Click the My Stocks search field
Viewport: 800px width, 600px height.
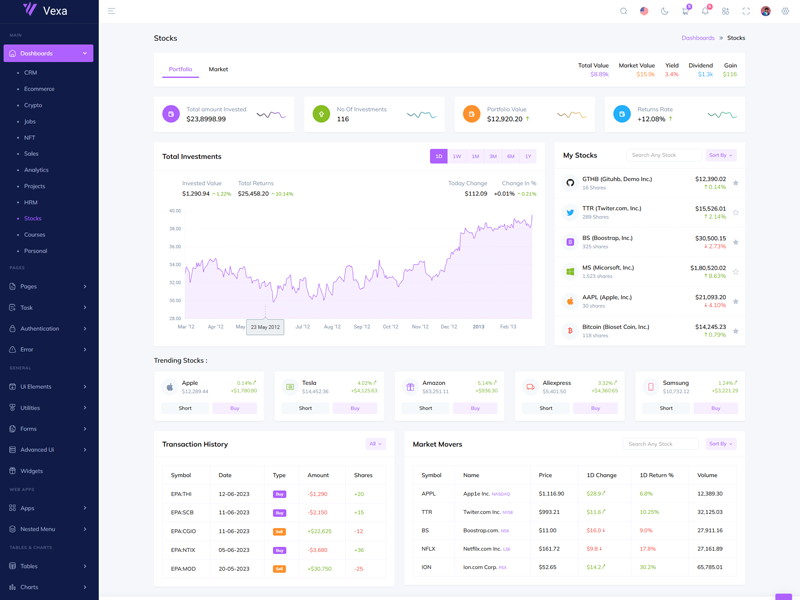663,156
